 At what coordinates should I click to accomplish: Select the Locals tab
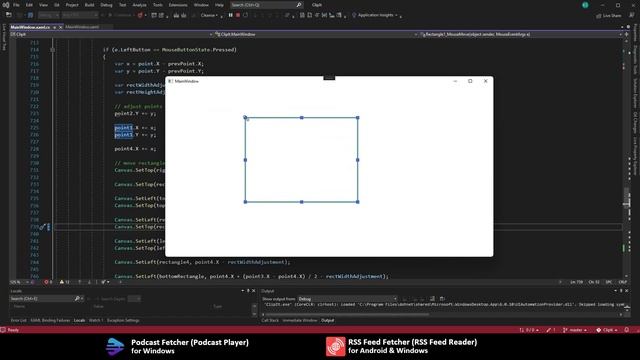(79, 320)
